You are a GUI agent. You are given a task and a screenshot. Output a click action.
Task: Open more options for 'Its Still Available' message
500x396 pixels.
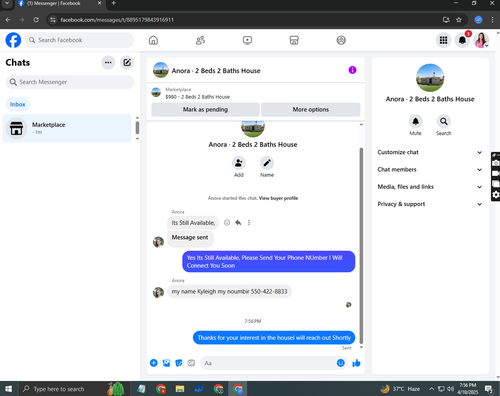249,223
